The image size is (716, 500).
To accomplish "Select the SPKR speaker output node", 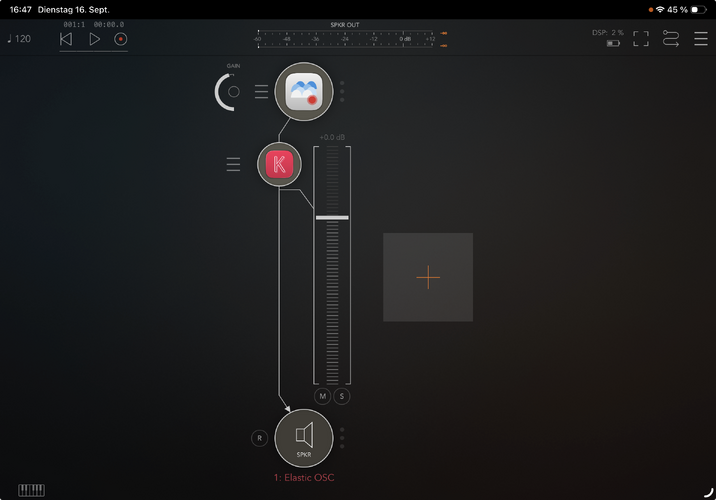I will [304, 438].
